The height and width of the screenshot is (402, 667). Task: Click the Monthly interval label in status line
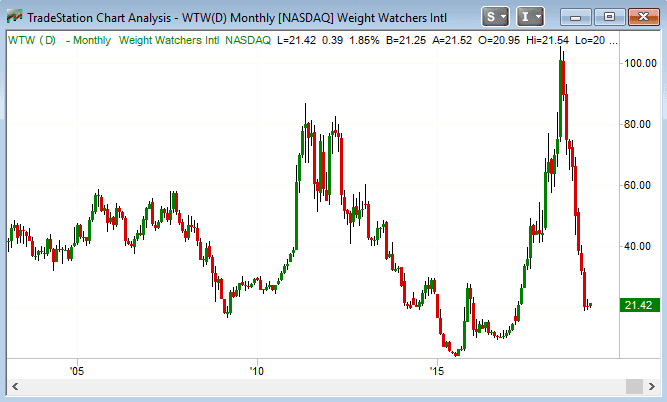pos(87,39)
